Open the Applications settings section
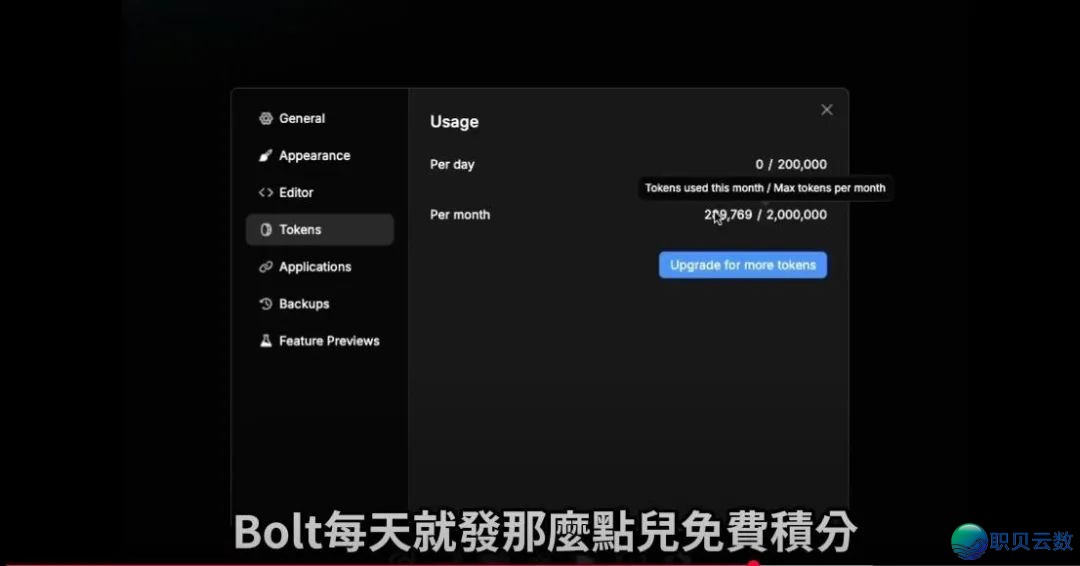This screenshot has width=1080, height=566. [x=320, y=266]
